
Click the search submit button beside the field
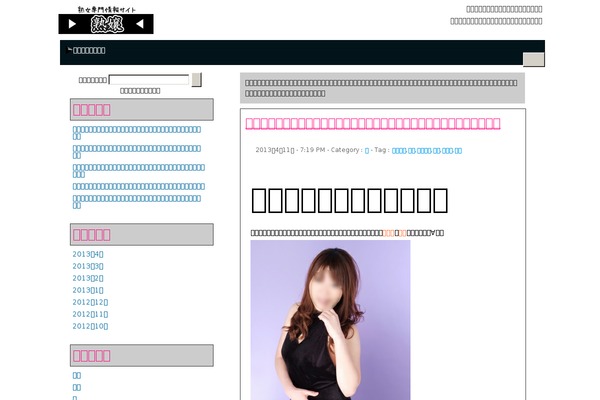[196, 80]
